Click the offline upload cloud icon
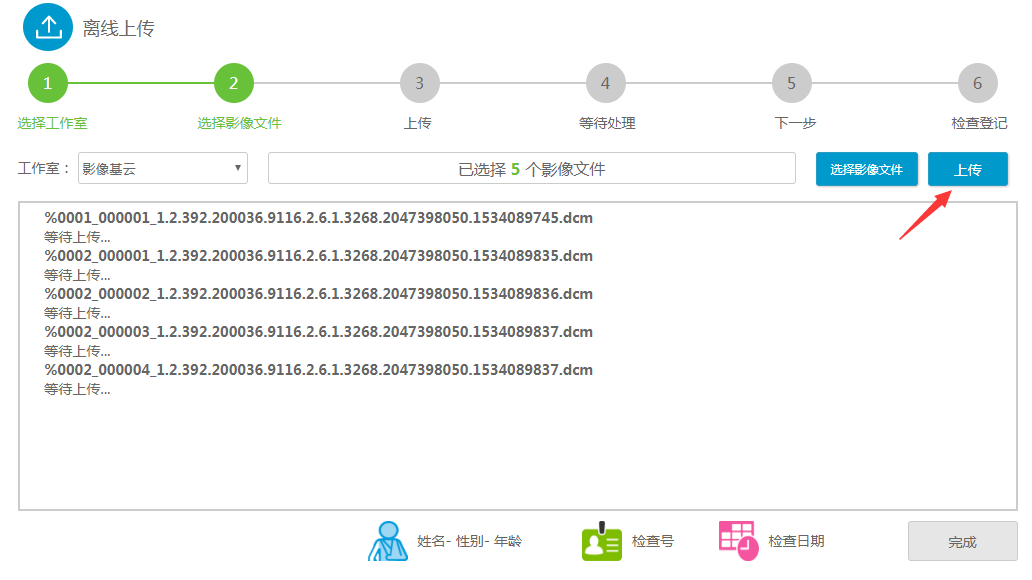Screen dimensions: 1032x580 tap(48, 27)
